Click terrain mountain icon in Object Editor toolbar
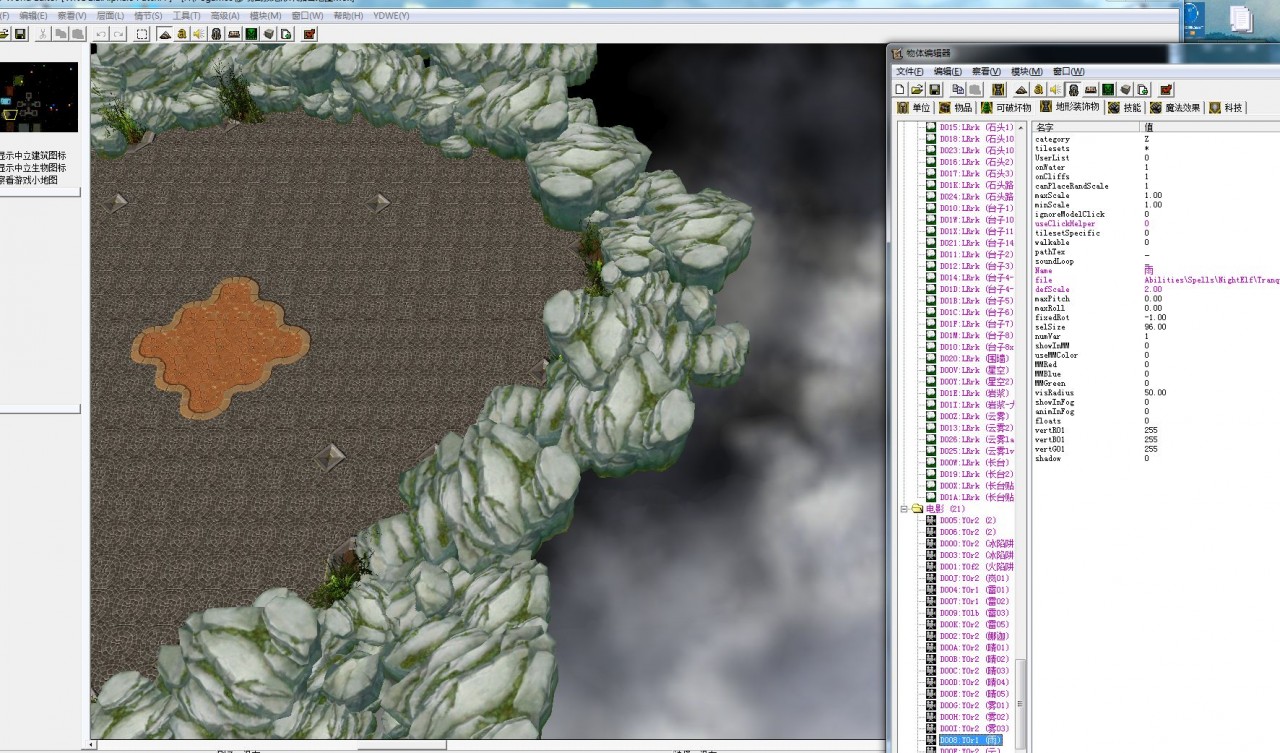Screen dimensions: 1280x753 coord(1021,90)
